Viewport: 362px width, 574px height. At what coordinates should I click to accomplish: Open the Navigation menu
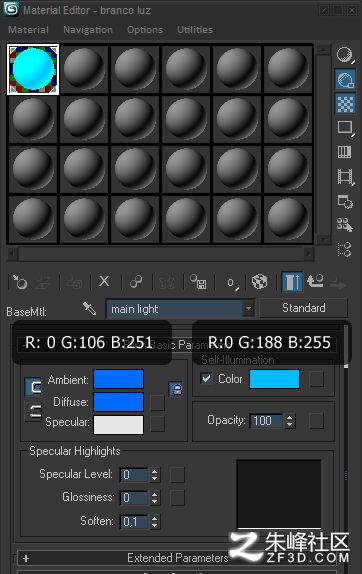[88, 30]
